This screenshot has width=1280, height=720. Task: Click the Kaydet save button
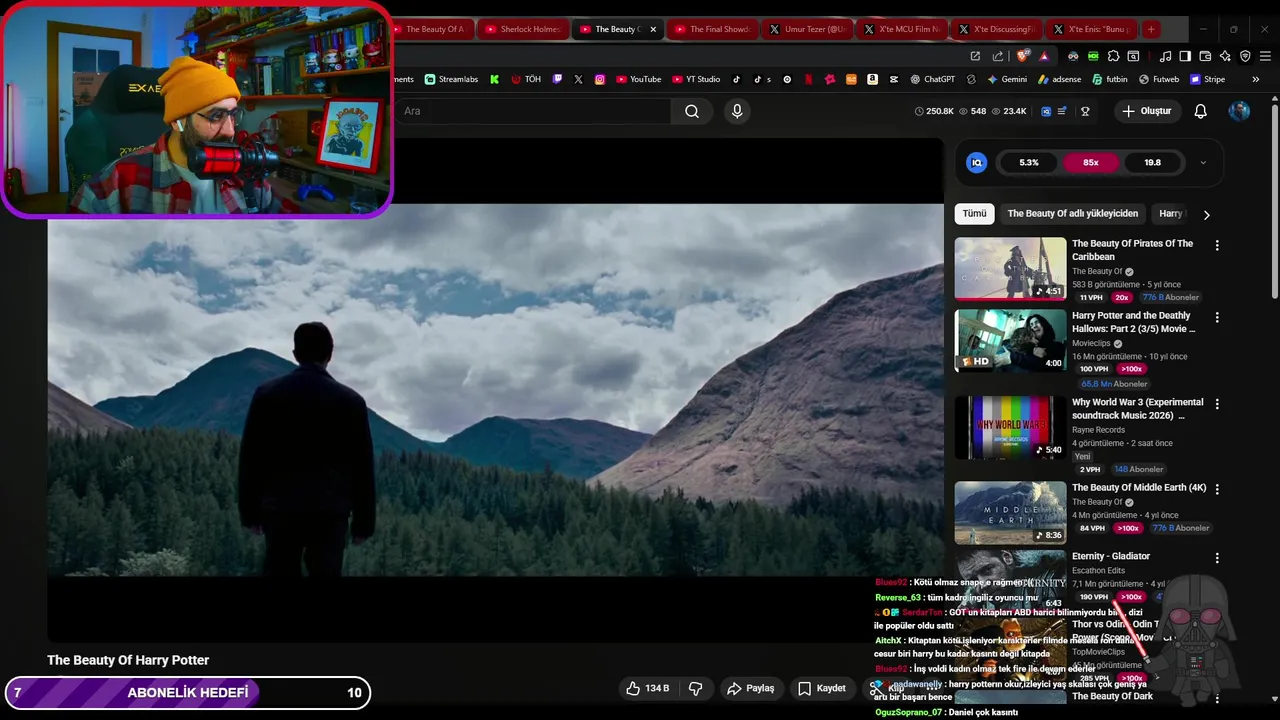(821, 688)
